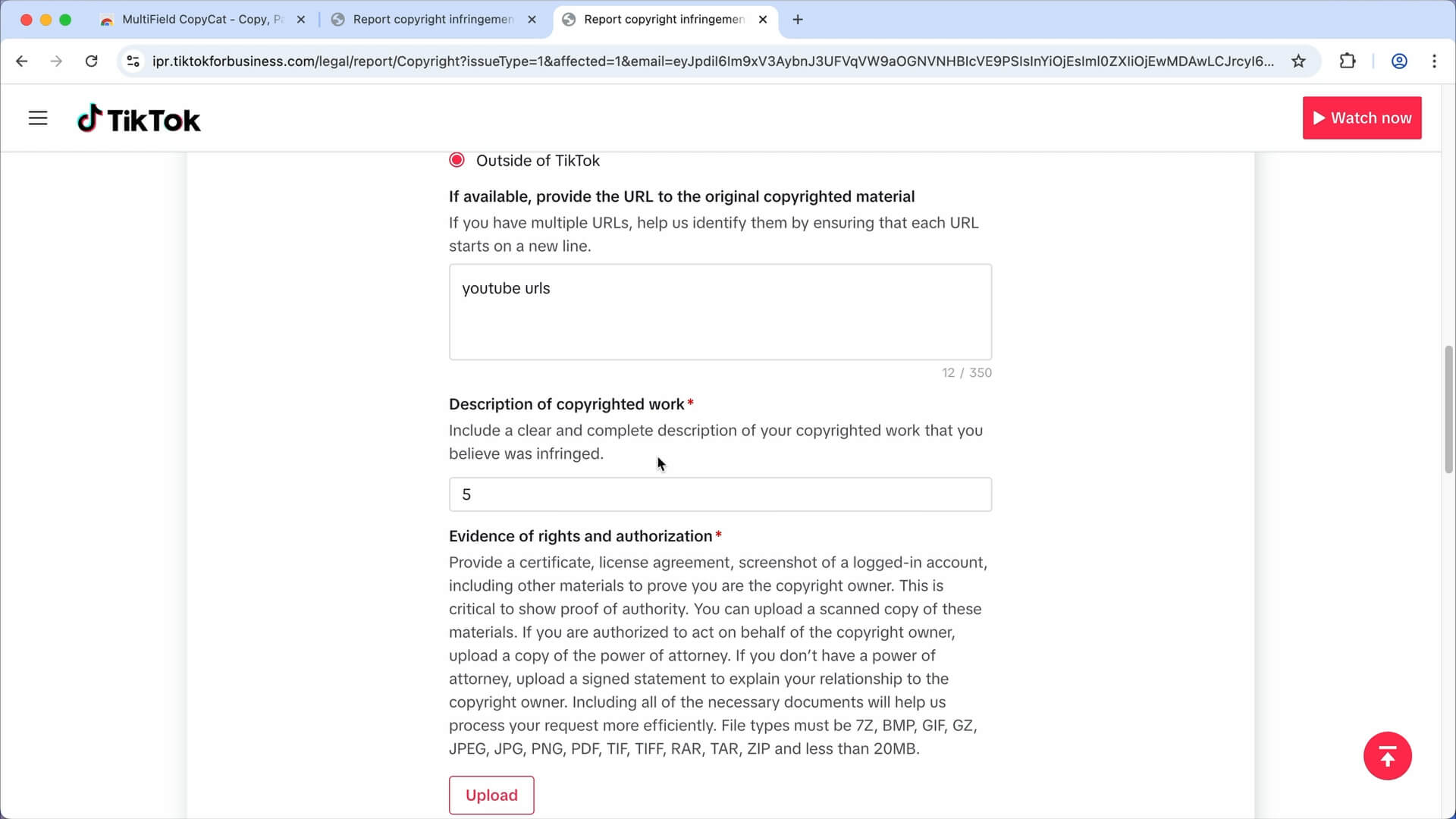The image size is (1456, 819).
Task: Click the Watch now button
Action: [x=1362, y=118]
